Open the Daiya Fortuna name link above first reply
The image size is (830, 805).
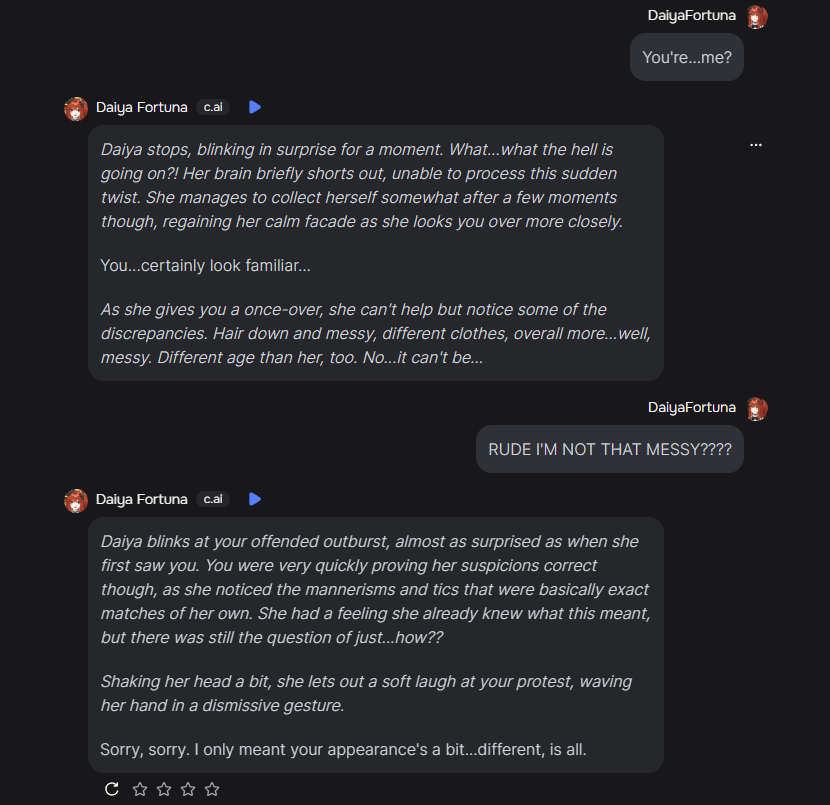click(141, 107)
